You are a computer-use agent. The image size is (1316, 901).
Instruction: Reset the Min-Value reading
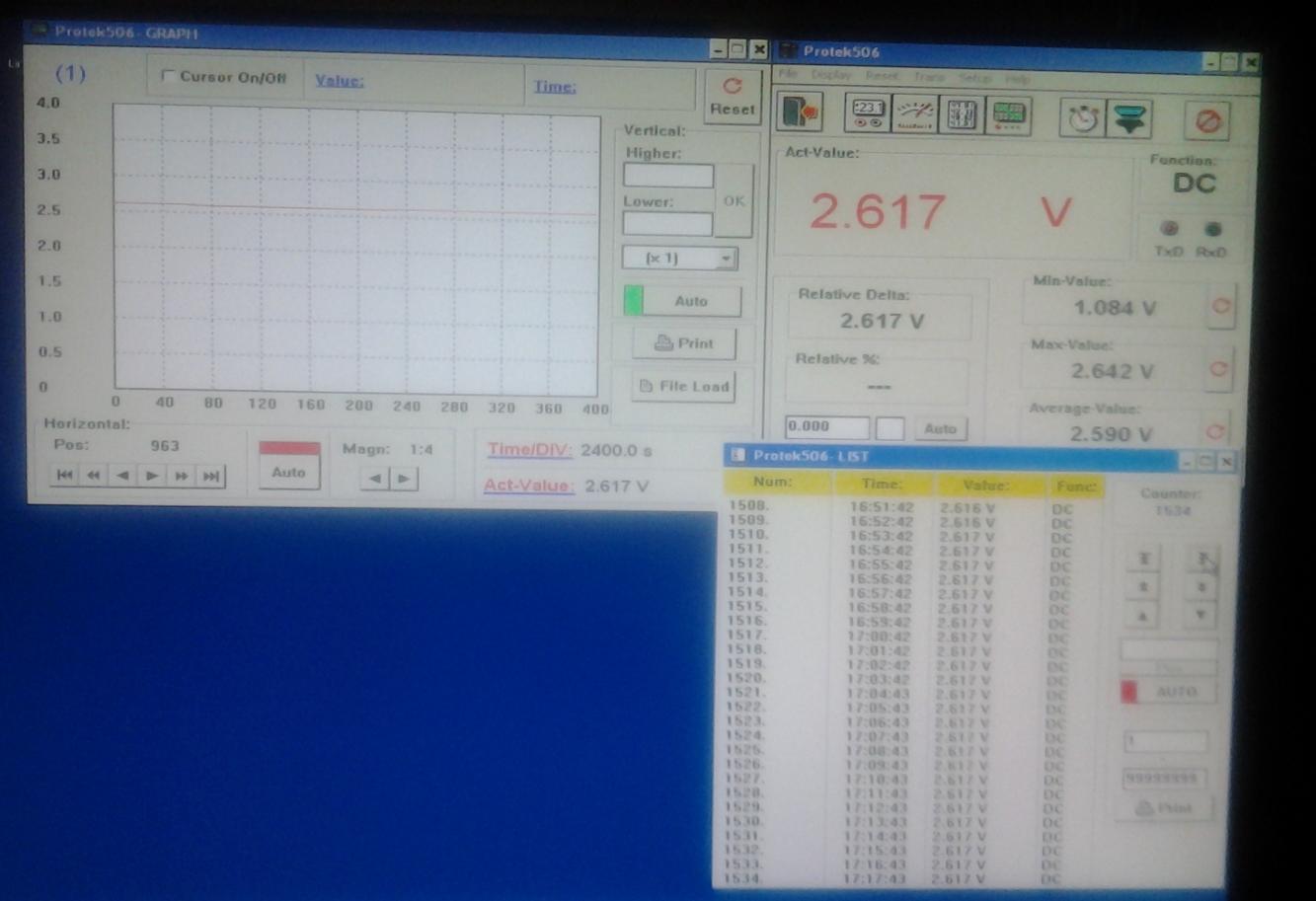(1221, 307)
